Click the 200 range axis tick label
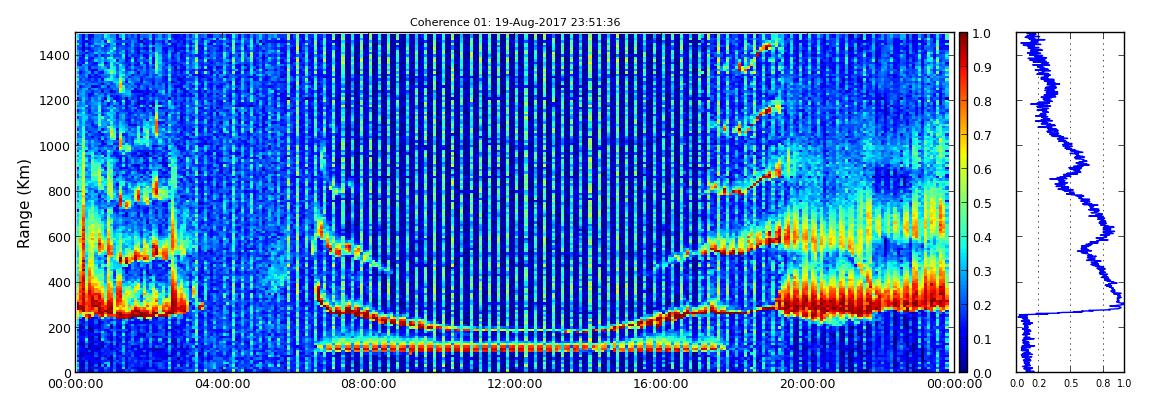Screen dimensions: 1150x407 tap(59, 328)
